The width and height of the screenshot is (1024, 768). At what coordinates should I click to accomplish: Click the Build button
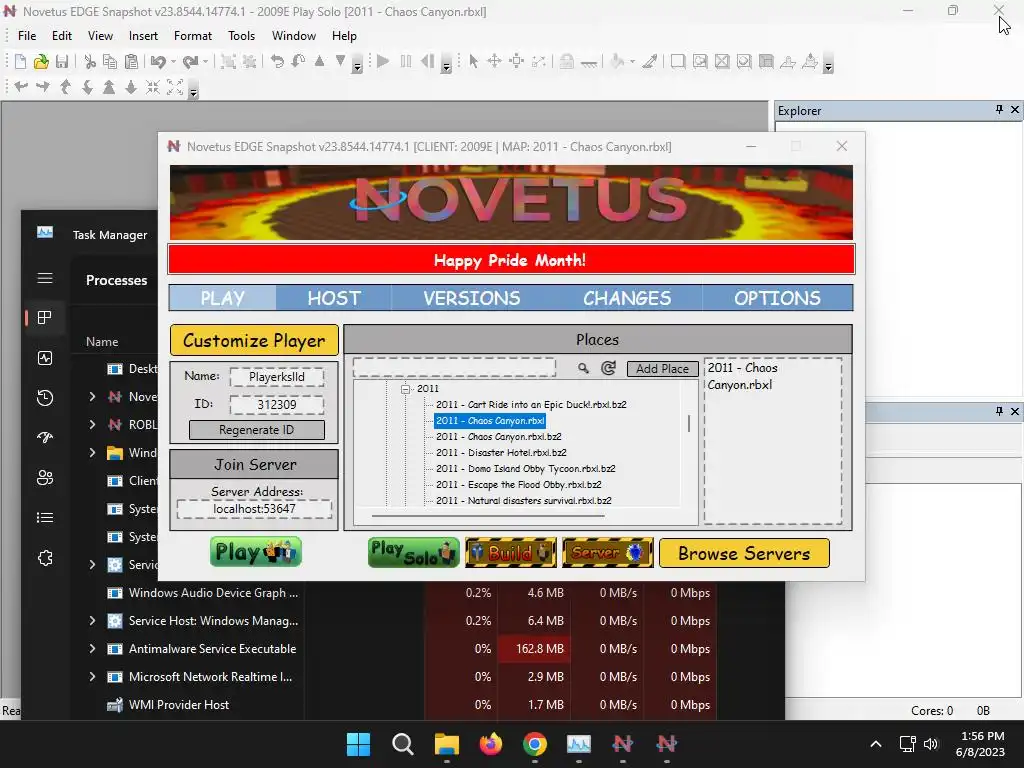[511, 552]
